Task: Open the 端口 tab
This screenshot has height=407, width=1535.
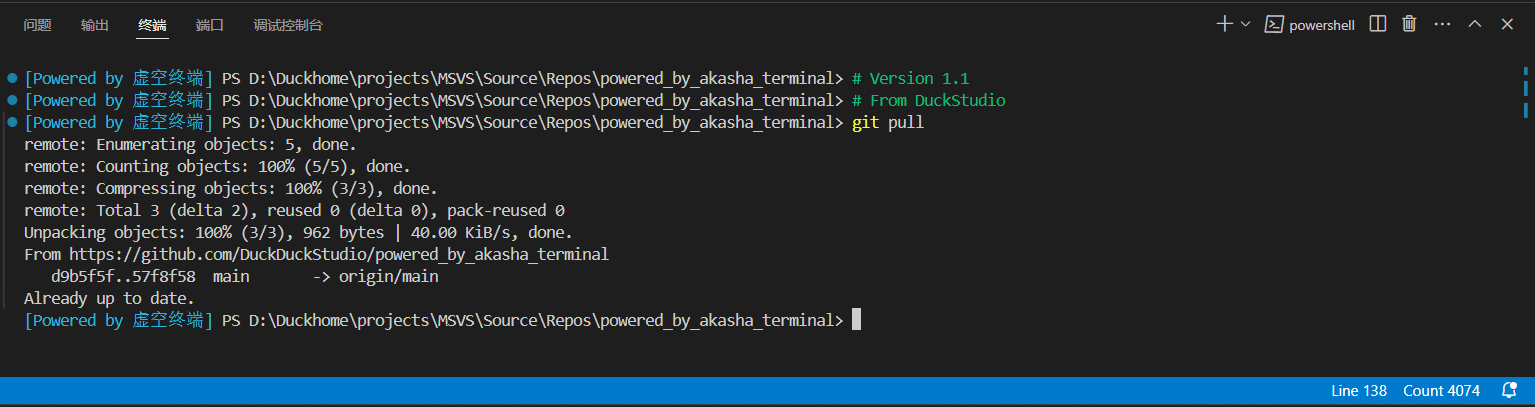Action: click(x=210, y=25)
